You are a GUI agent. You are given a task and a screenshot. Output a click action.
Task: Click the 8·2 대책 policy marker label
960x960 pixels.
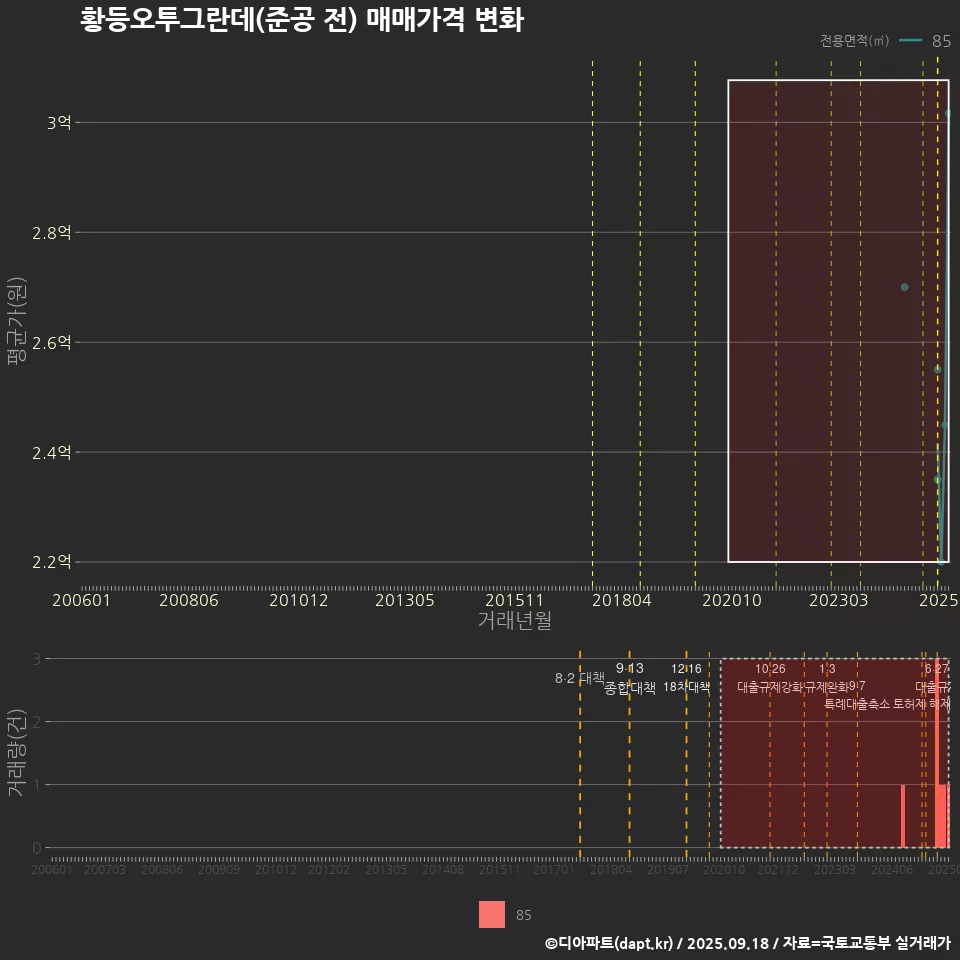click(580, 678)
